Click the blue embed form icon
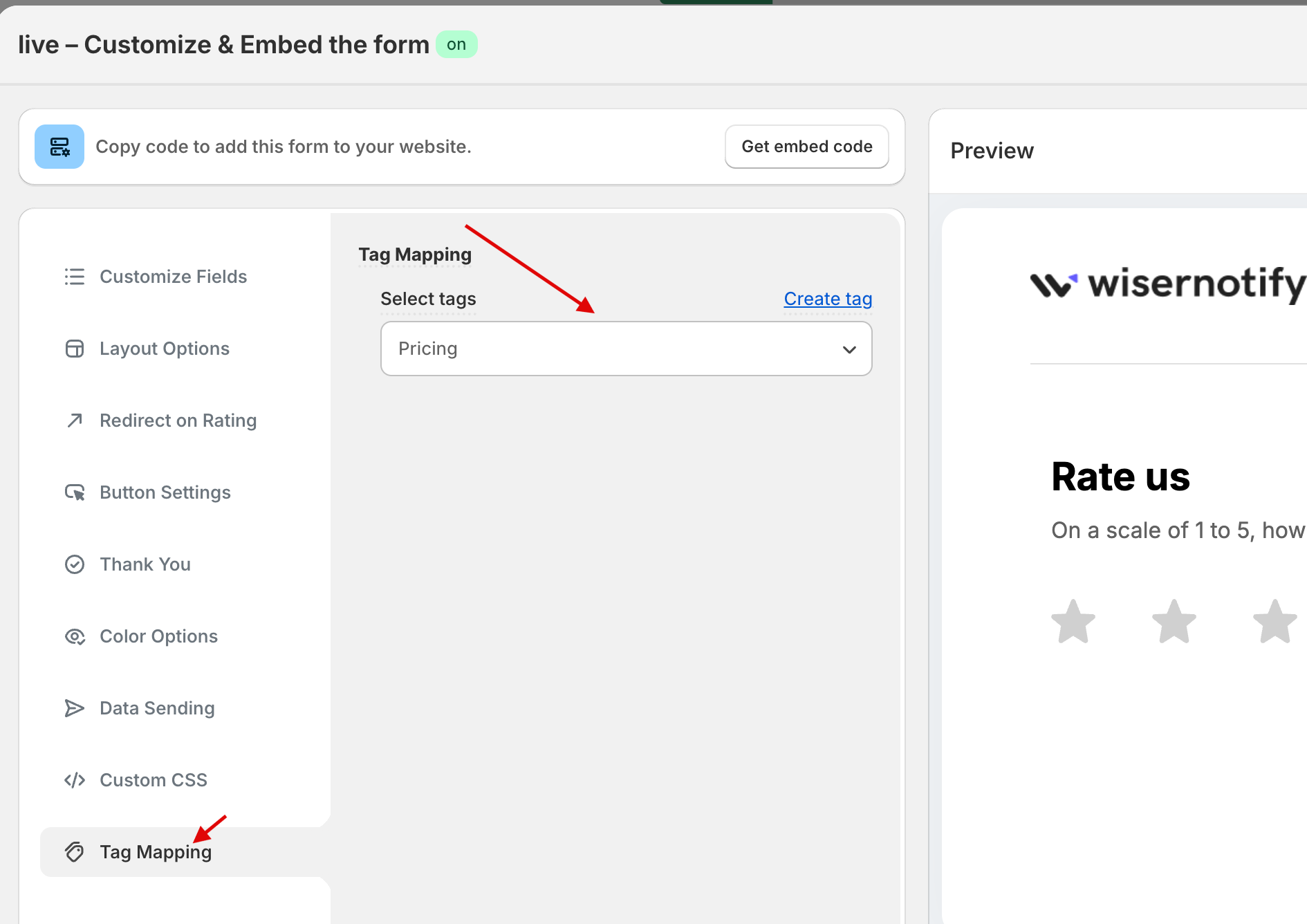The height and width of the screenshot is (924, 1307). coord(59,147)
